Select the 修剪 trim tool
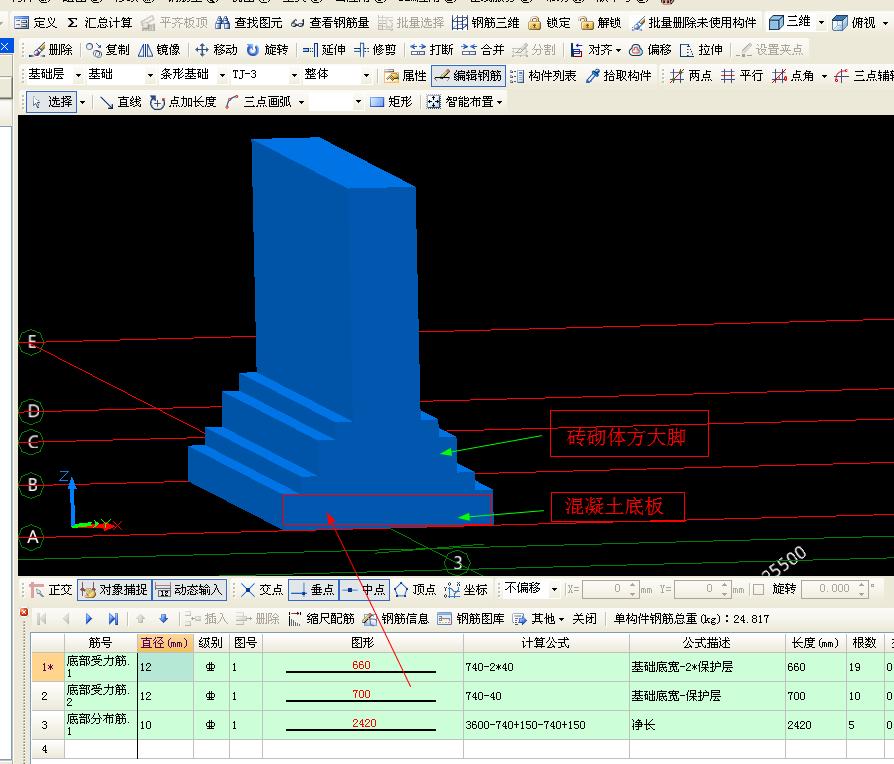The width and height of the screenshot is (894, 764). click(x=375, y=50)
